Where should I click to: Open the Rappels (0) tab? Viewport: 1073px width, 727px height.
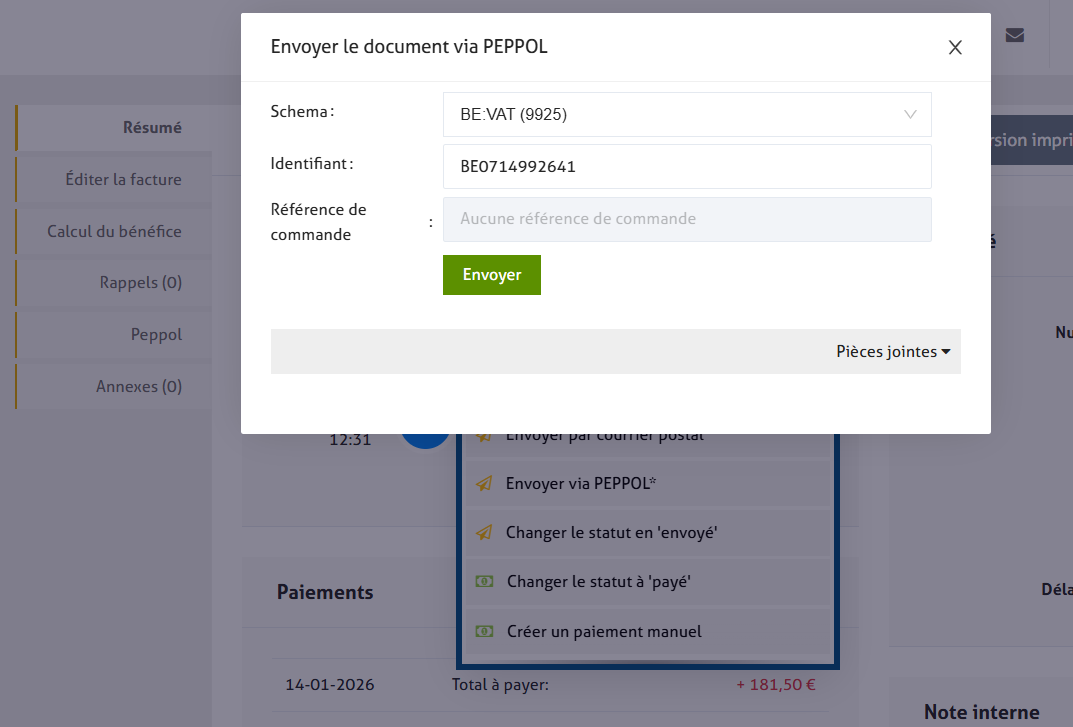click(140, 283)
